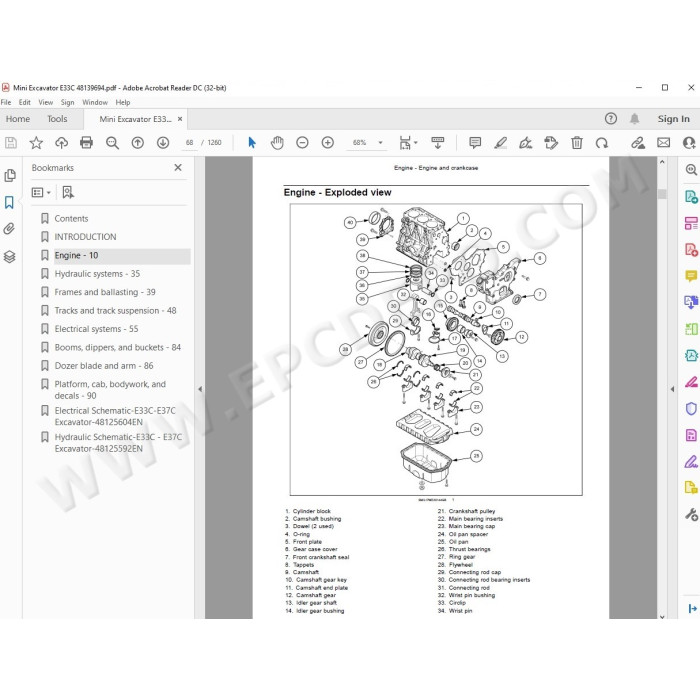Bookmark this file with star icon
The height and width of the screenshot is (700, 700).
point(36,143)
